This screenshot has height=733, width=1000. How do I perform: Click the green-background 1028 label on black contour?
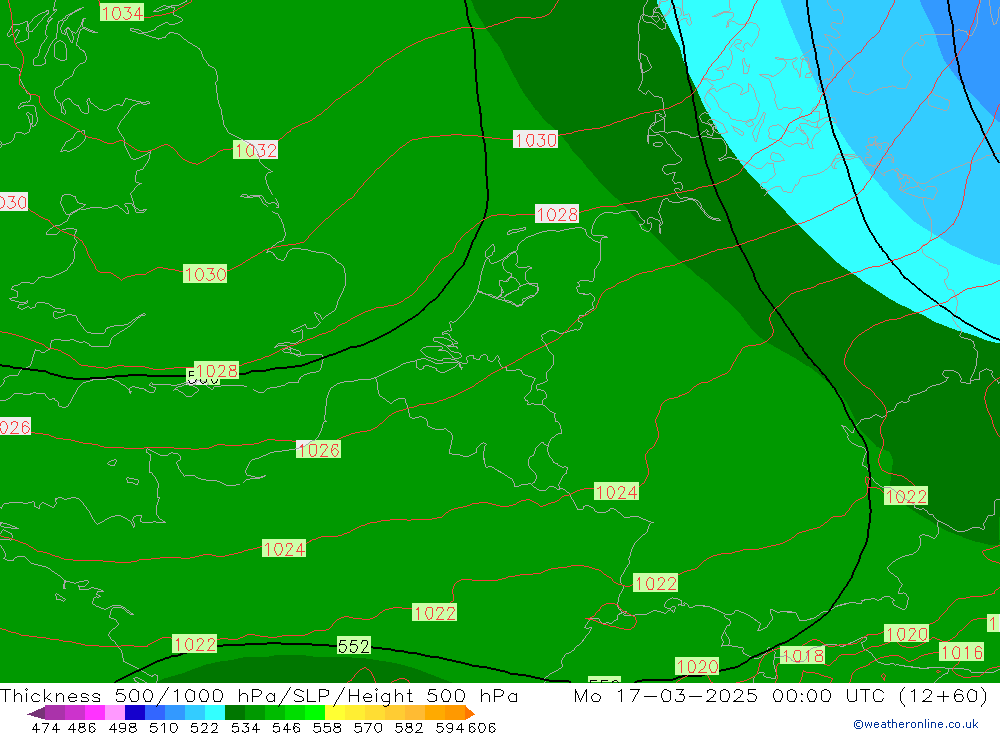pyautogui.click(x=217, y=371)
